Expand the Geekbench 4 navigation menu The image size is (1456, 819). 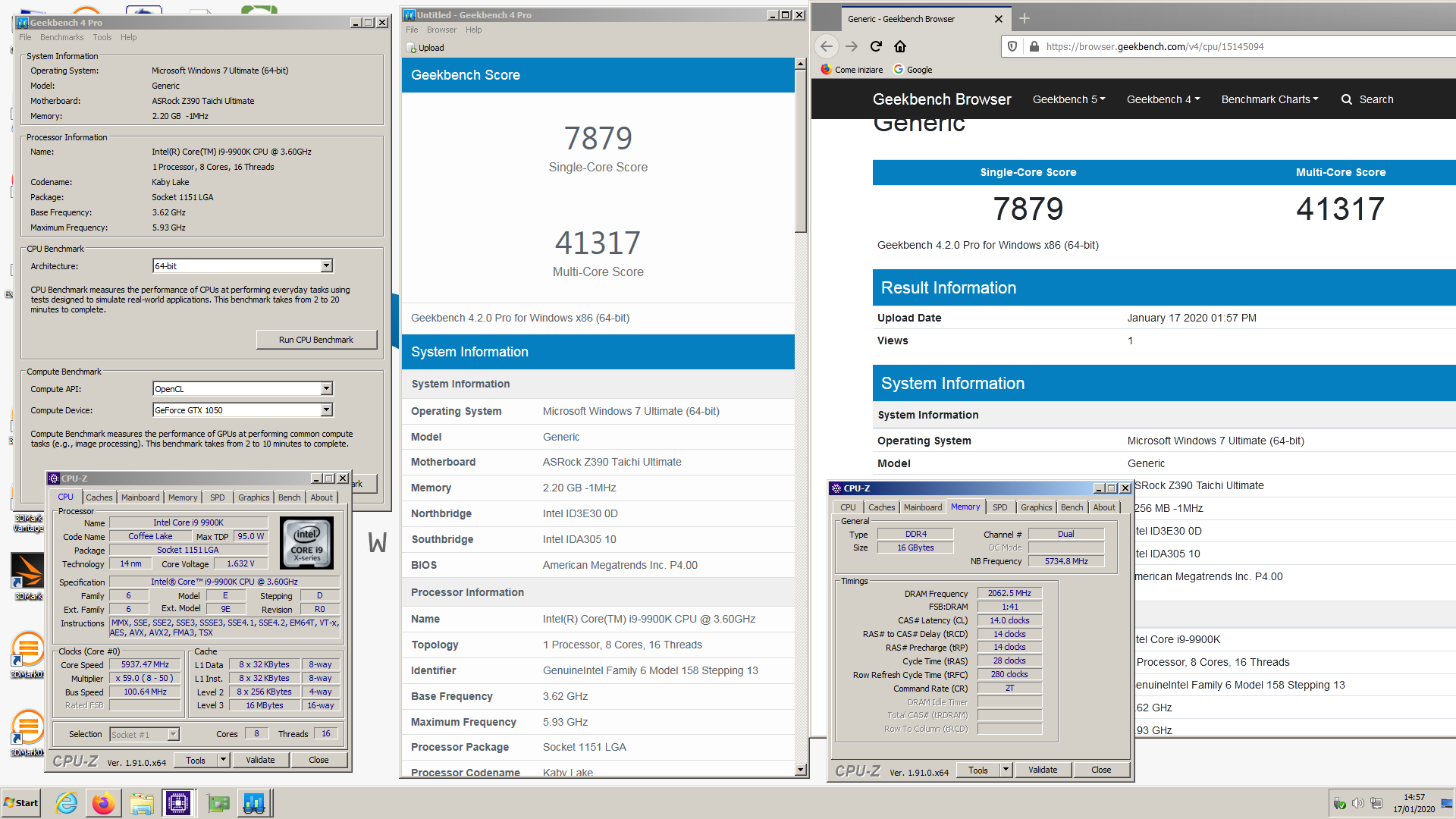[x=1163, y=99]
